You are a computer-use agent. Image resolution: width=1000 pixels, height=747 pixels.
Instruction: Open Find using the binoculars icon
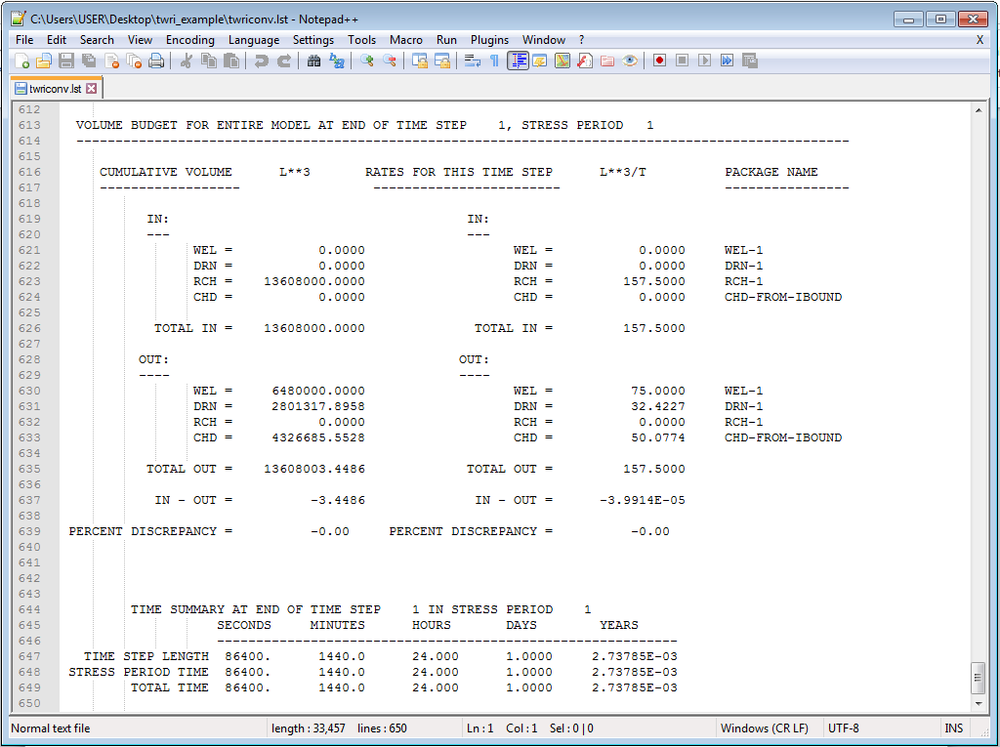point(312,61)
